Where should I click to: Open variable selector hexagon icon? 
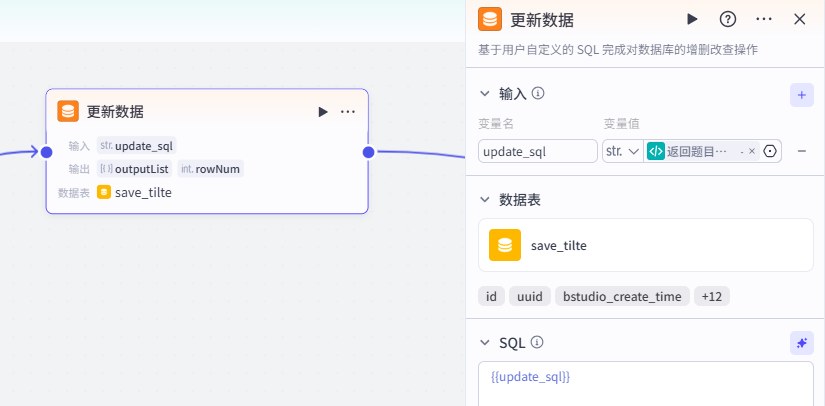click(x=770, y=151)
